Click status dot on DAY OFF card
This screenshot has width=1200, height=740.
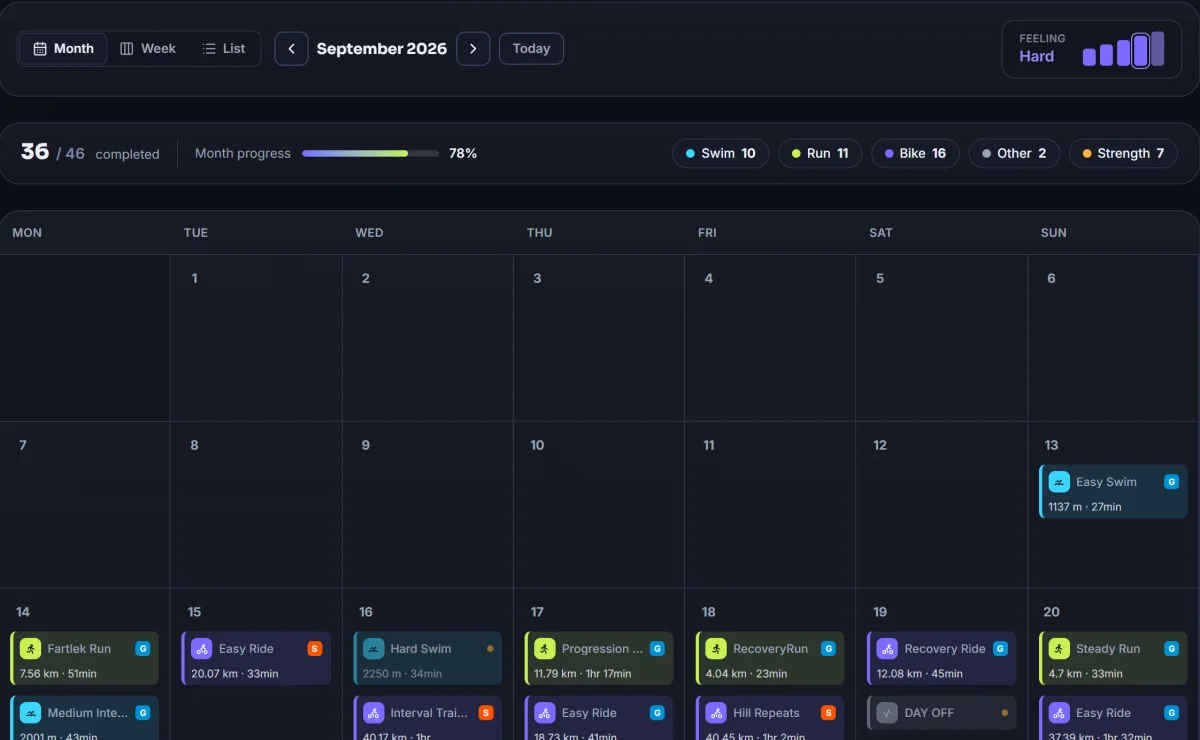[1004, 713]
